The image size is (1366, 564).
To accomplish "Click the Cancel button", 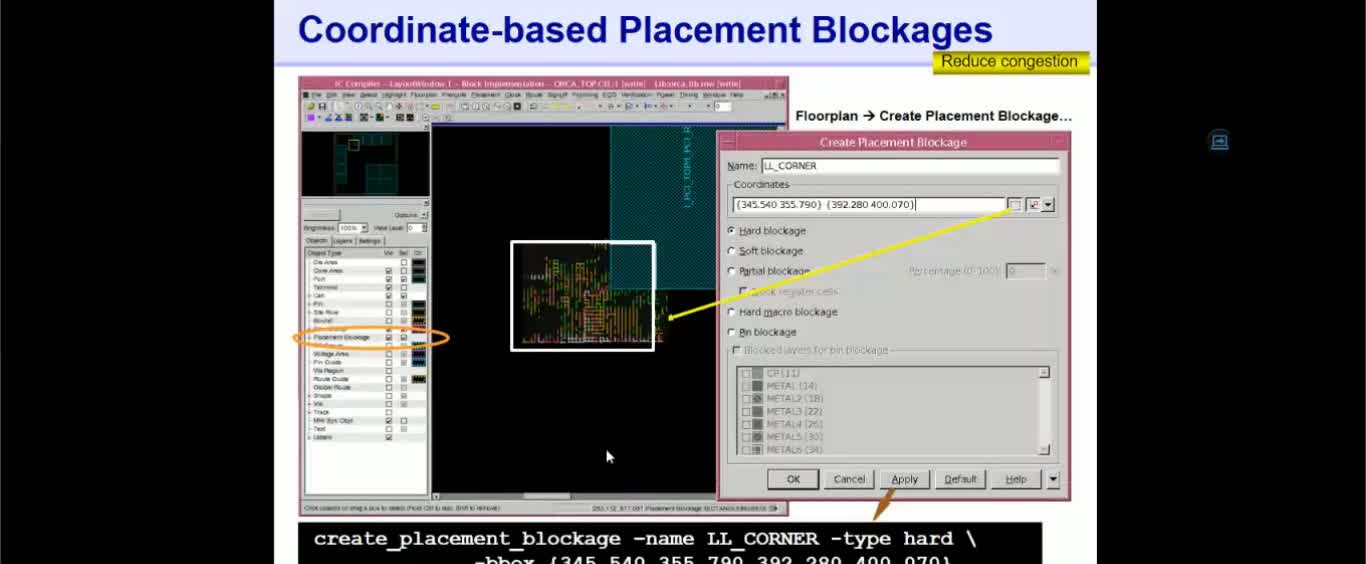I will coord(849,479).
